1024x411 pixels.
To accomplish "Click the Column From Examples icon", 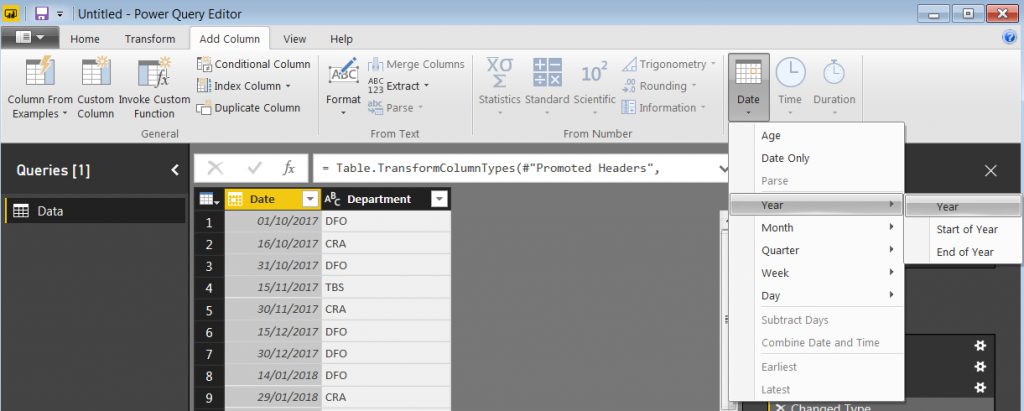I will [x=38, y=72].
